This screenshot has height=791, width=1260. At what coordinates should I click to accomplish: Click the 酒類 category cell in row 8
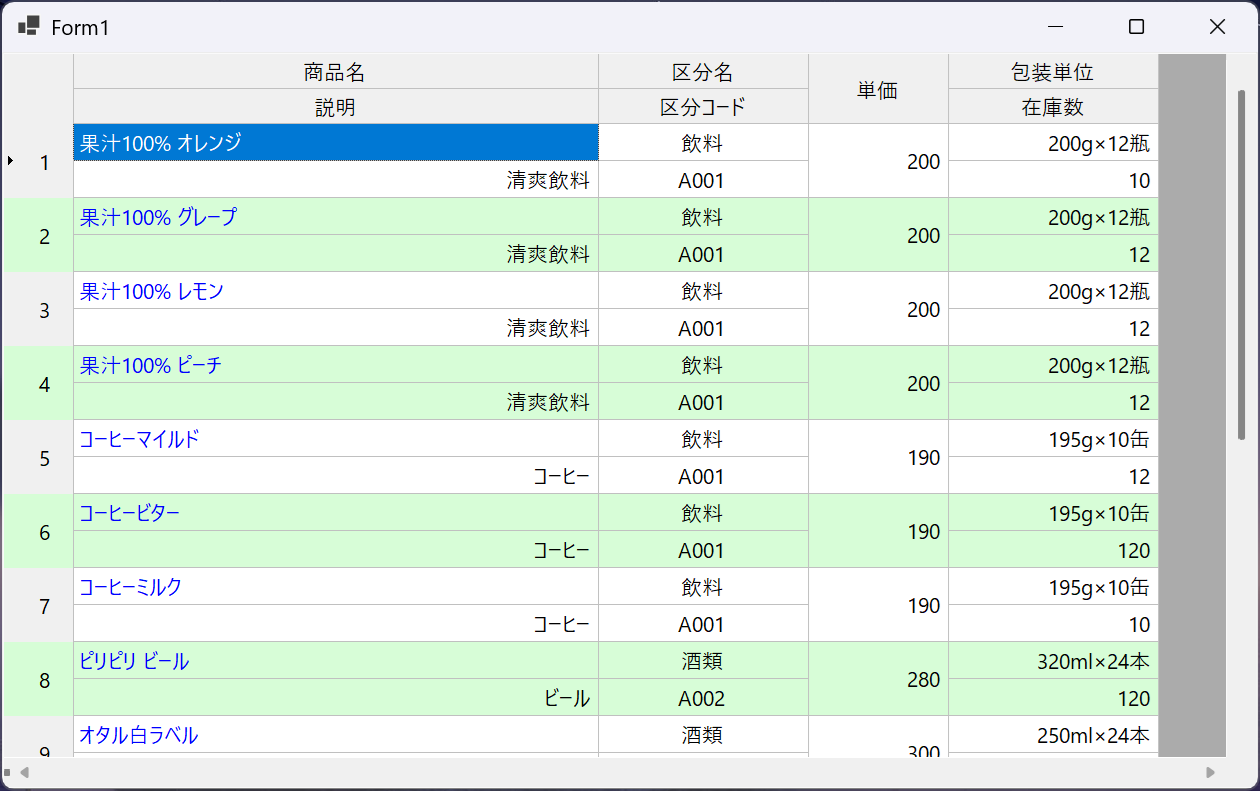point(703,660)
